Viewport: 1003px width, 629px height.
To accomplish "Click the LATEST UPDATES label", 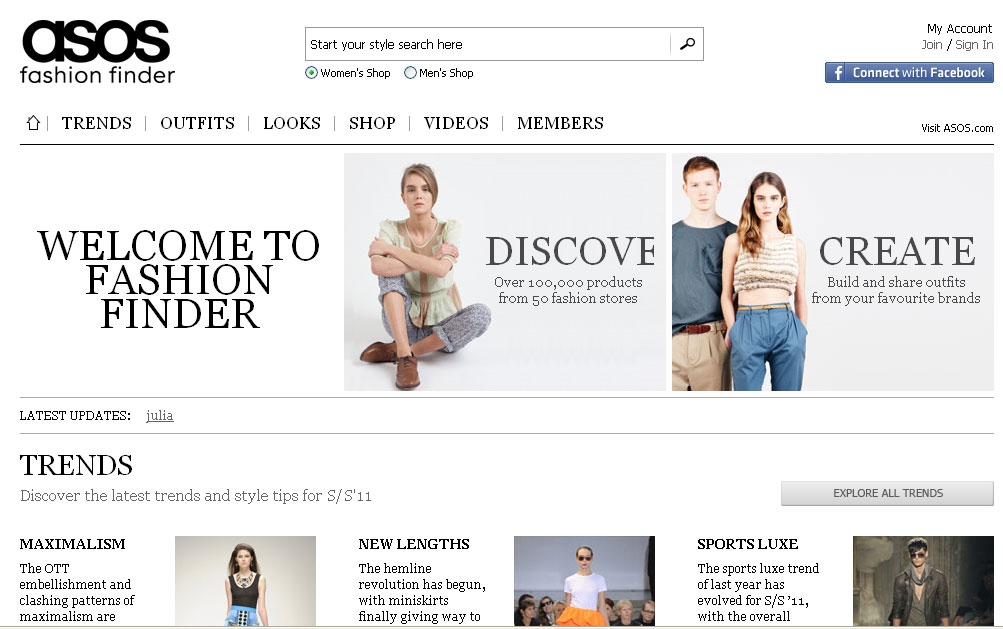I will coord(75,416).
